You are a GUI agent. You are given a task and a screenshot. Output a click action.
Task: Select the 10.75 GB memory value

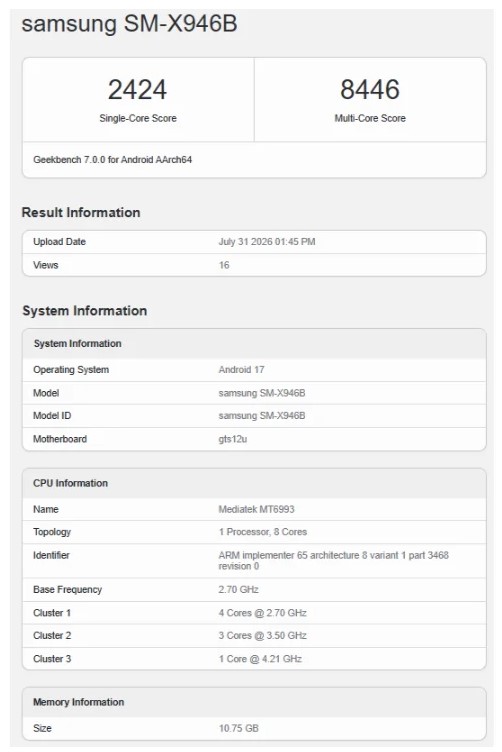click(239, 728)
